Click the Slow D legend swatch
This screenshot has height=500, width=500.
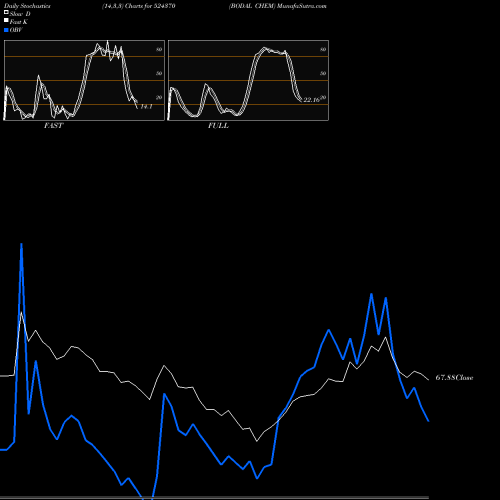6,12
